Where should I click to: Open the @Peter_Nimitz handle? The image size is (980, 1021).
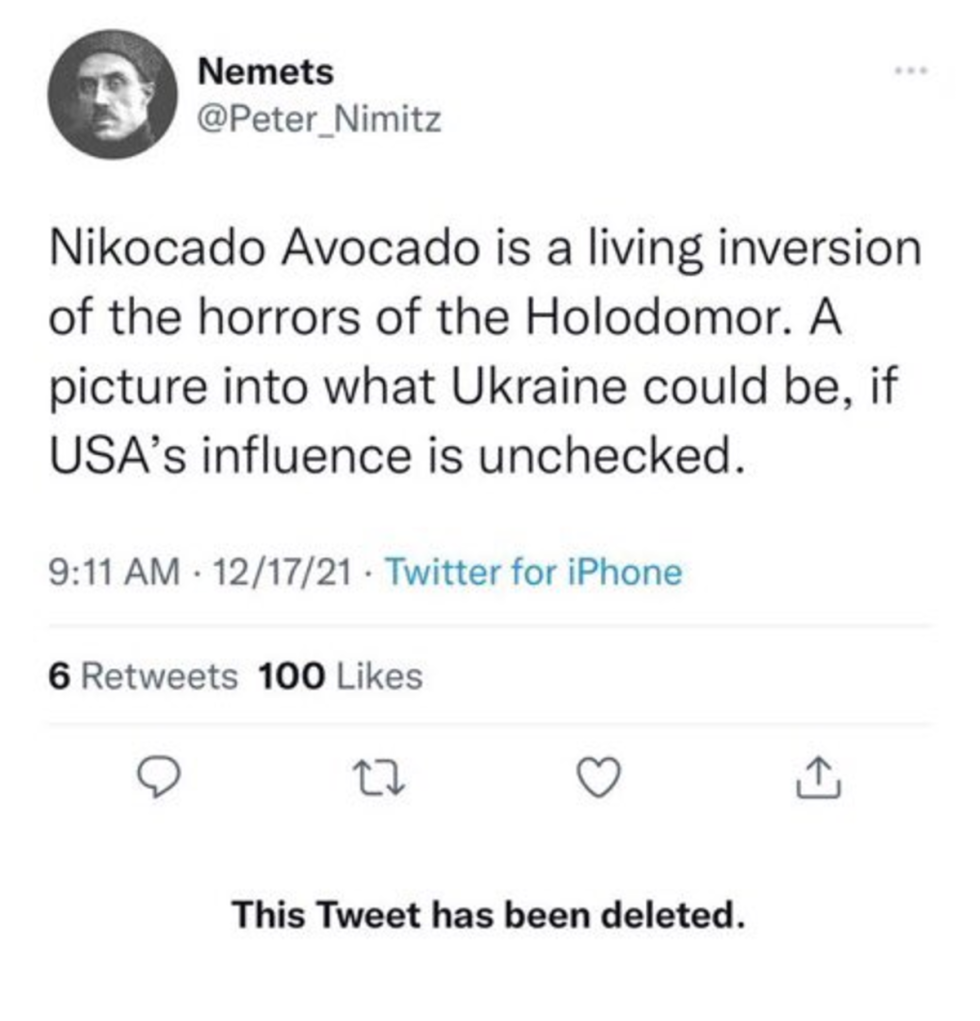pos(319,120)
